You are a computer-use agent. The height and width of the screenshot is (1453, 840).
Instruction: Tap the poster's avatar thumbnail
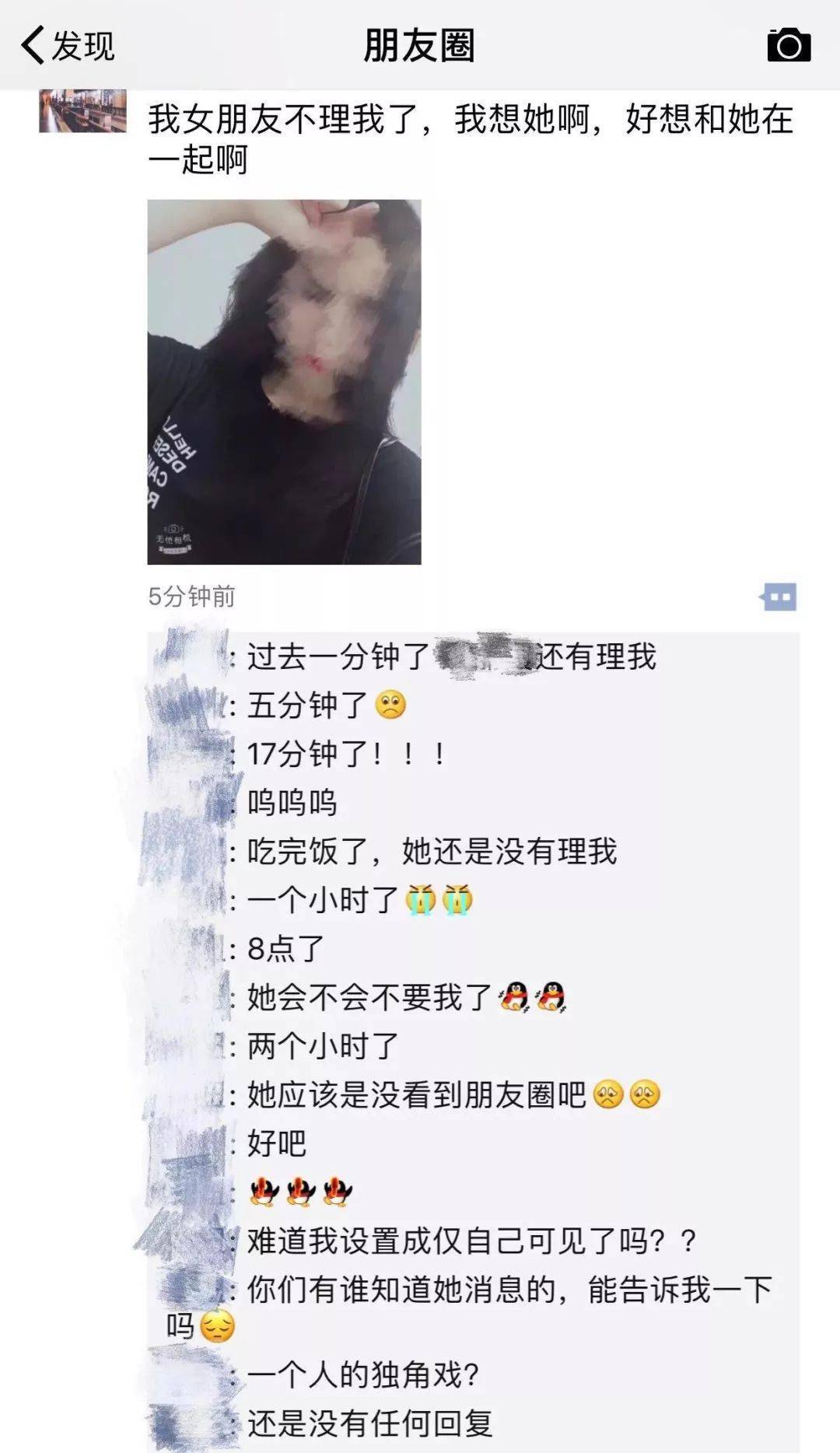82,110
